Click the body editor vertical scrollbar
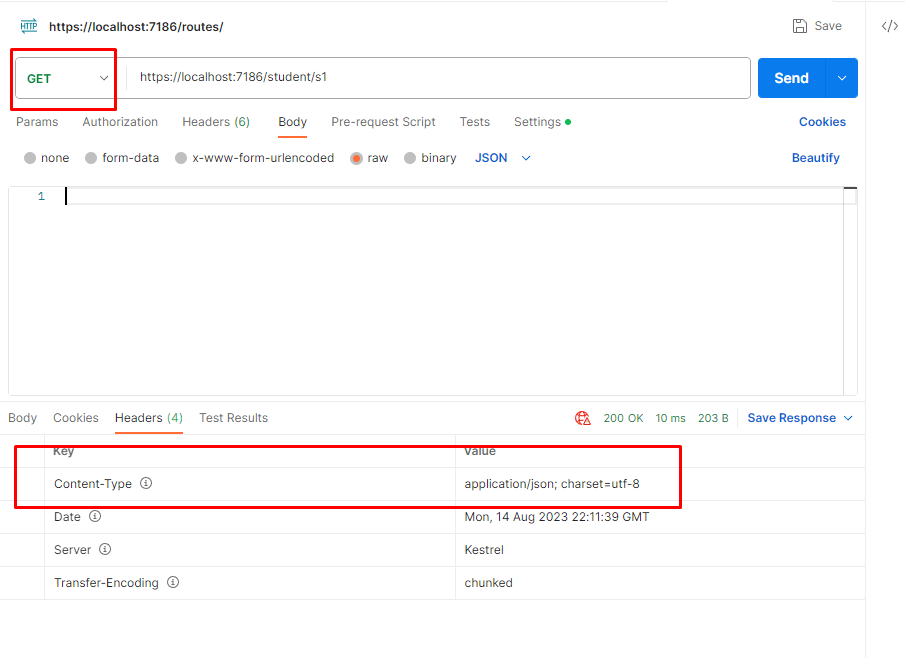Viewport: 905px width, 658px height. point(850,291)
